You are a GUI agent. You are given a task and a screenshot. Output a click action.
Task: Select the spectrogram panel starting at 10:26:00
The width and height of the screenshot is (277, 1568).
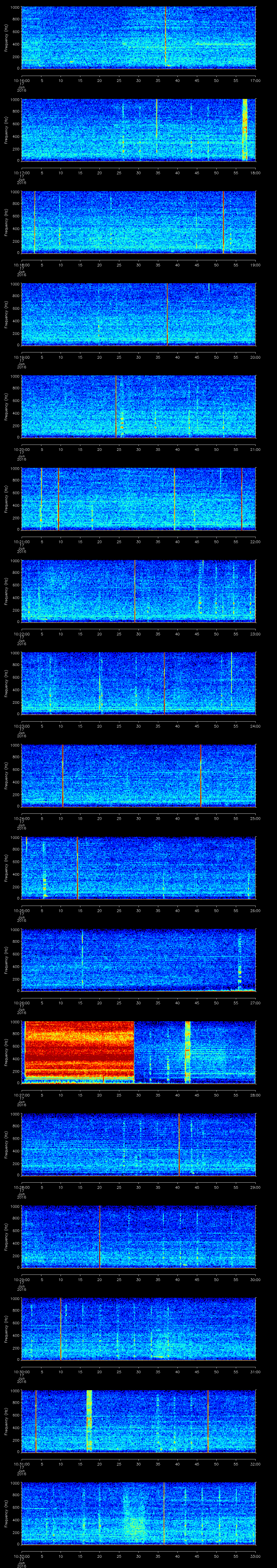[138, 960]
